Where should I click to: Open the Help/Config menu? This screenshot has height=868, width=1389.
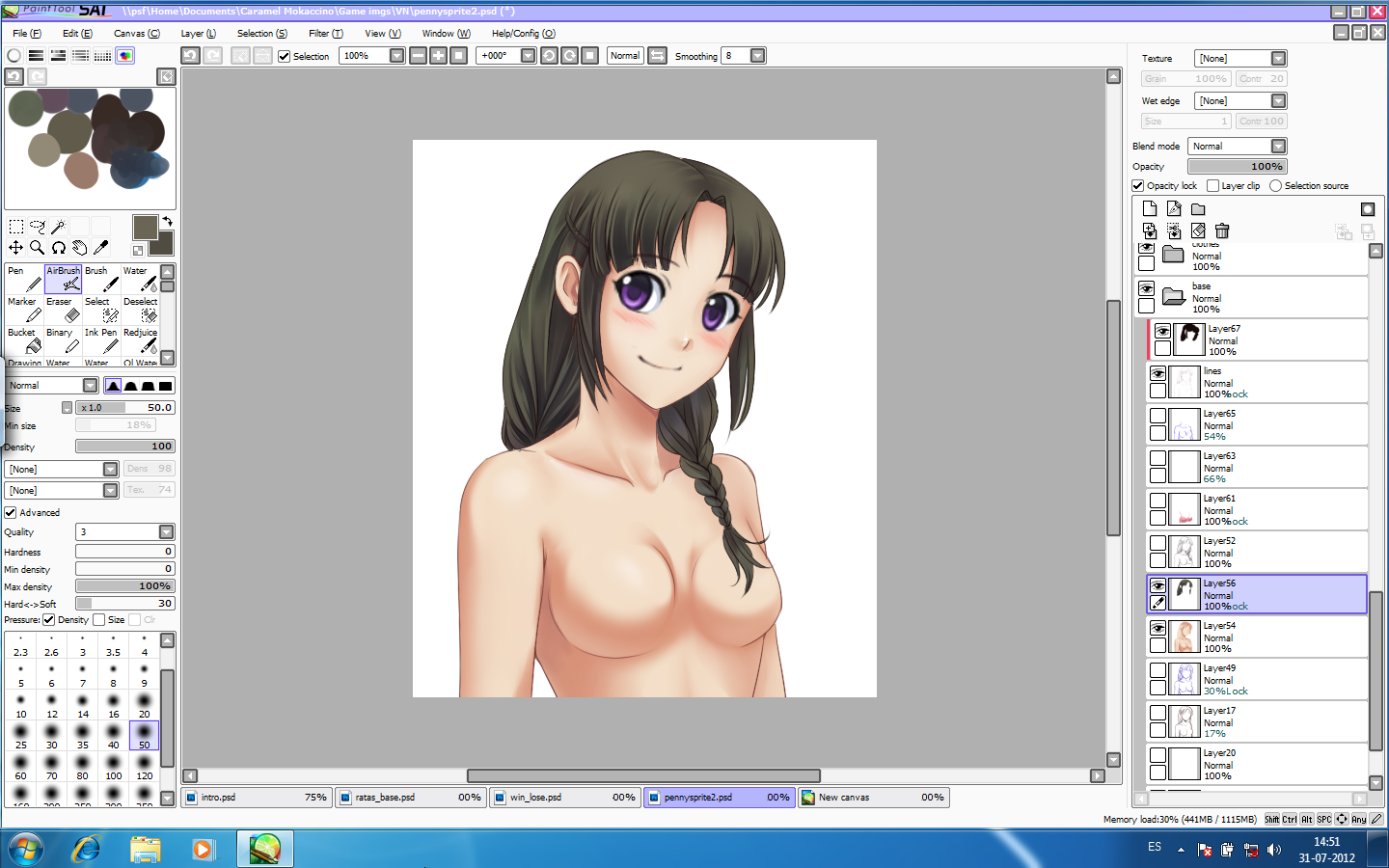click(x=523, y=34)
